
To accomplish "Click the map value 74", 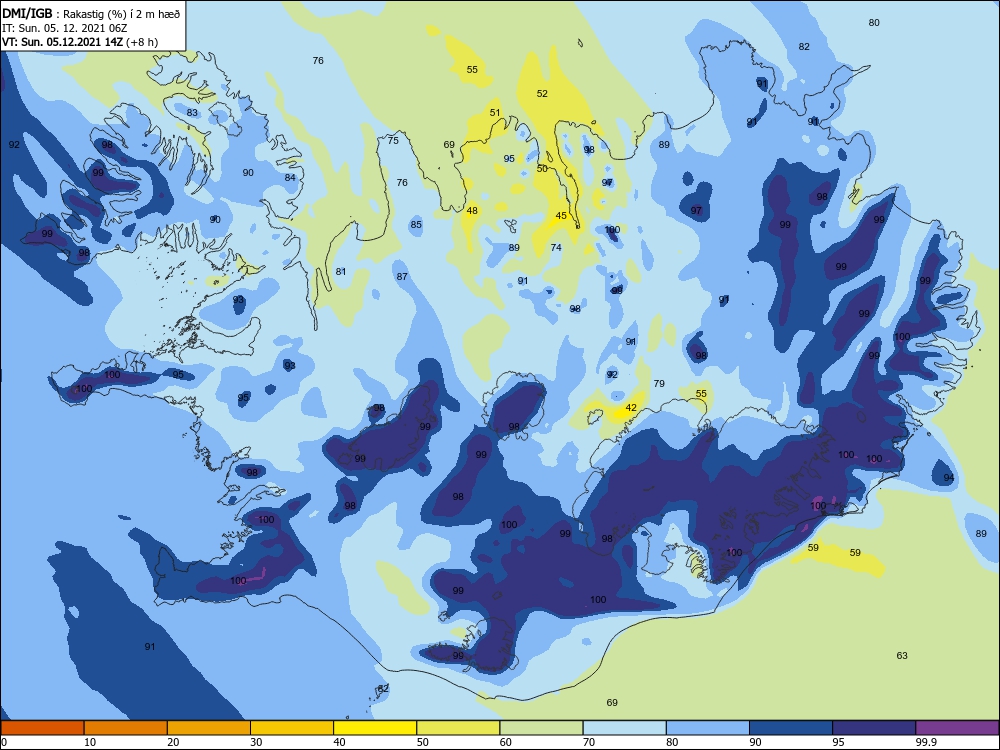I will tap(556, 247).
